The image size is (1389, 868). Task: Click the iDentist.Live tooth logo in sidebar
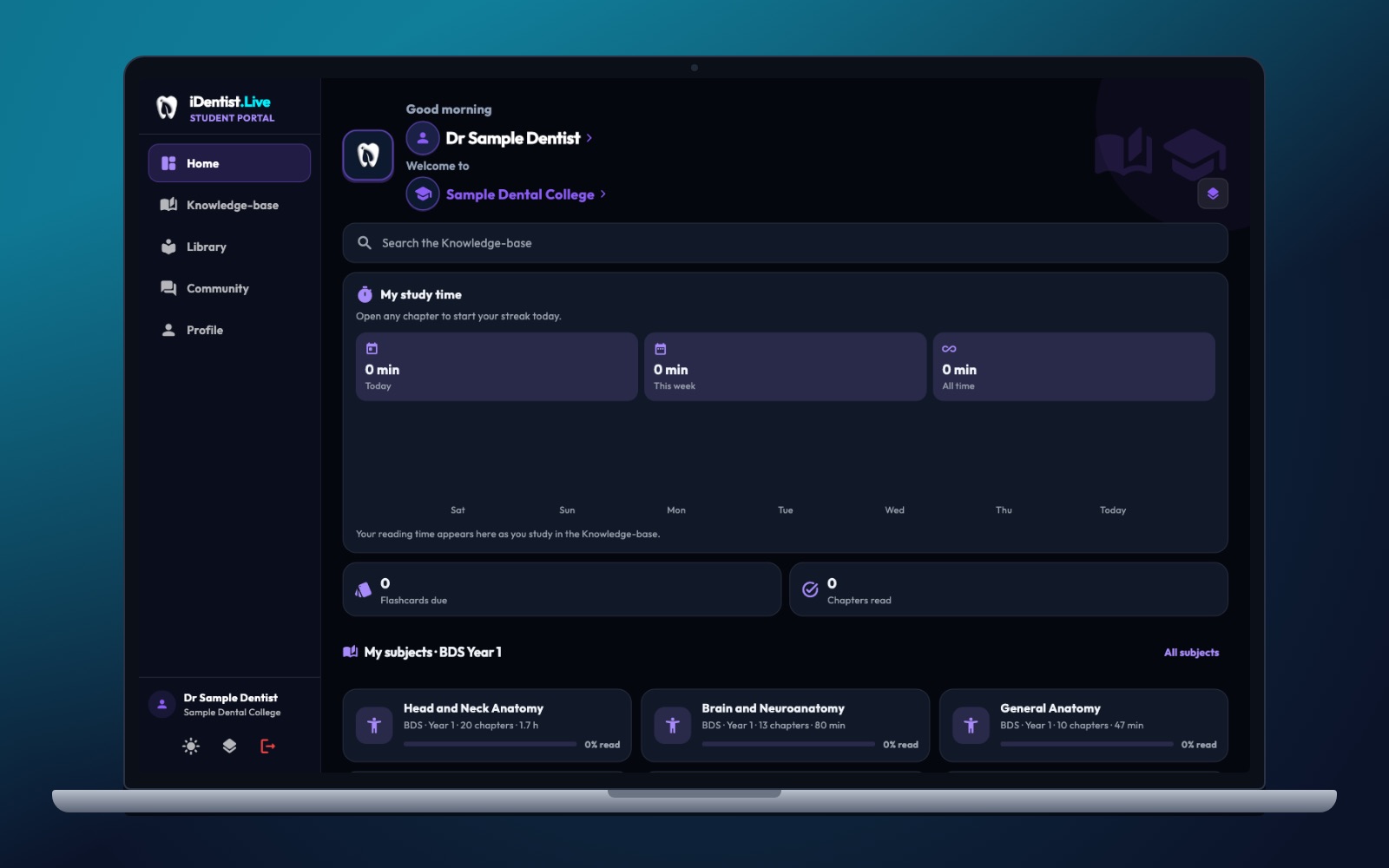[167, 108]
